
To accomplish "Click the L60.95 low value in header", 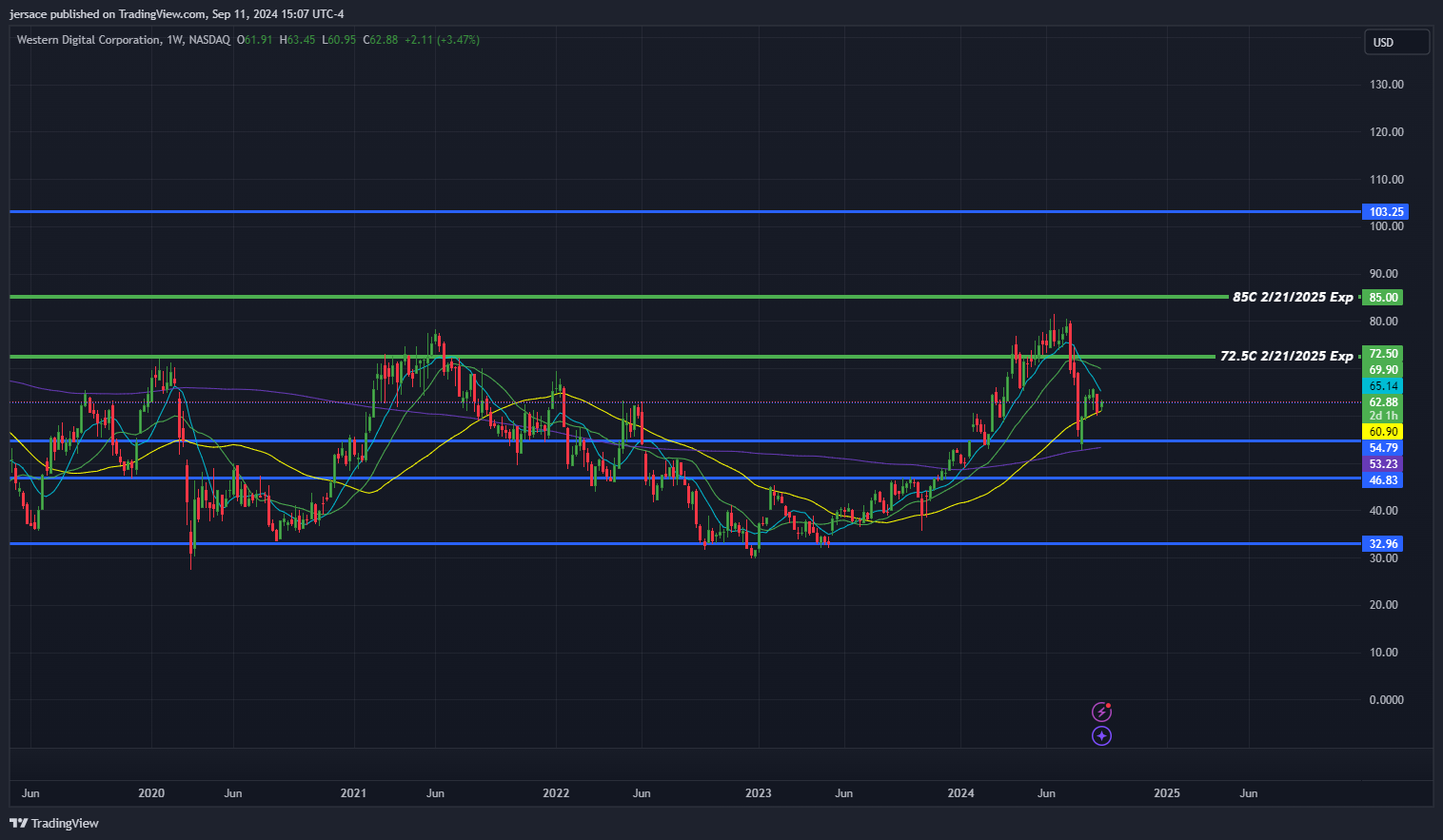I will coord(339,40).
